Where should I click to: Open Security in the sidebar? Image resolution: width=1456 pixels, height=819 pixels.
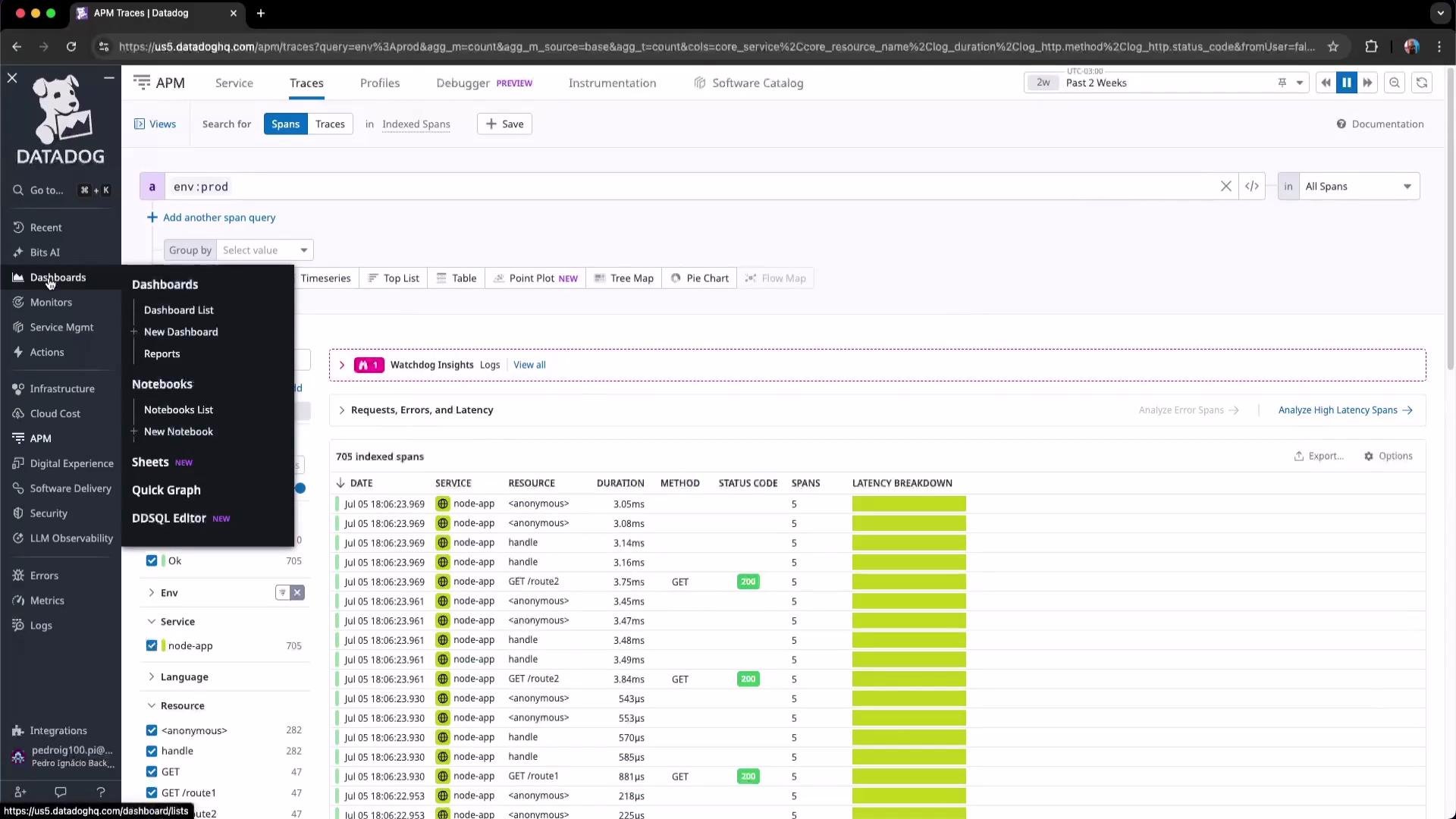coord(49,514)
